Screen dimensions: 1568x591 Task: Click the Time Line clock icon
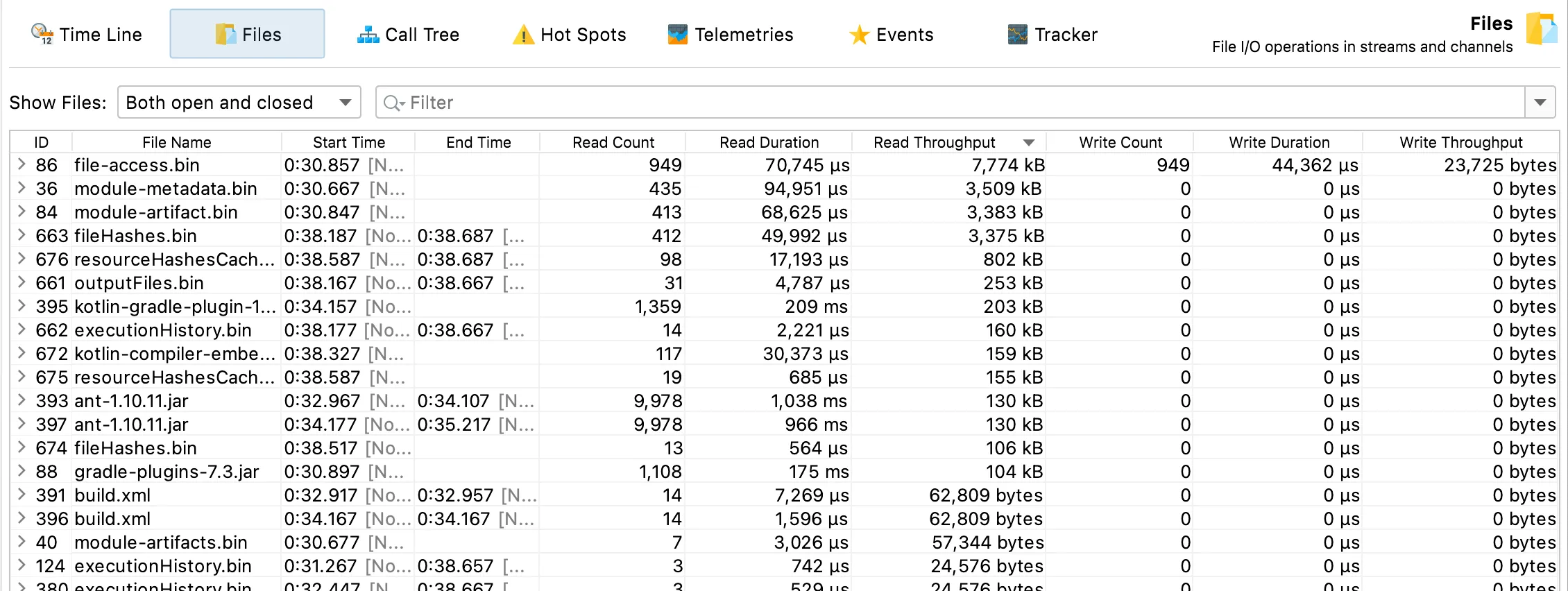(42, 34)
